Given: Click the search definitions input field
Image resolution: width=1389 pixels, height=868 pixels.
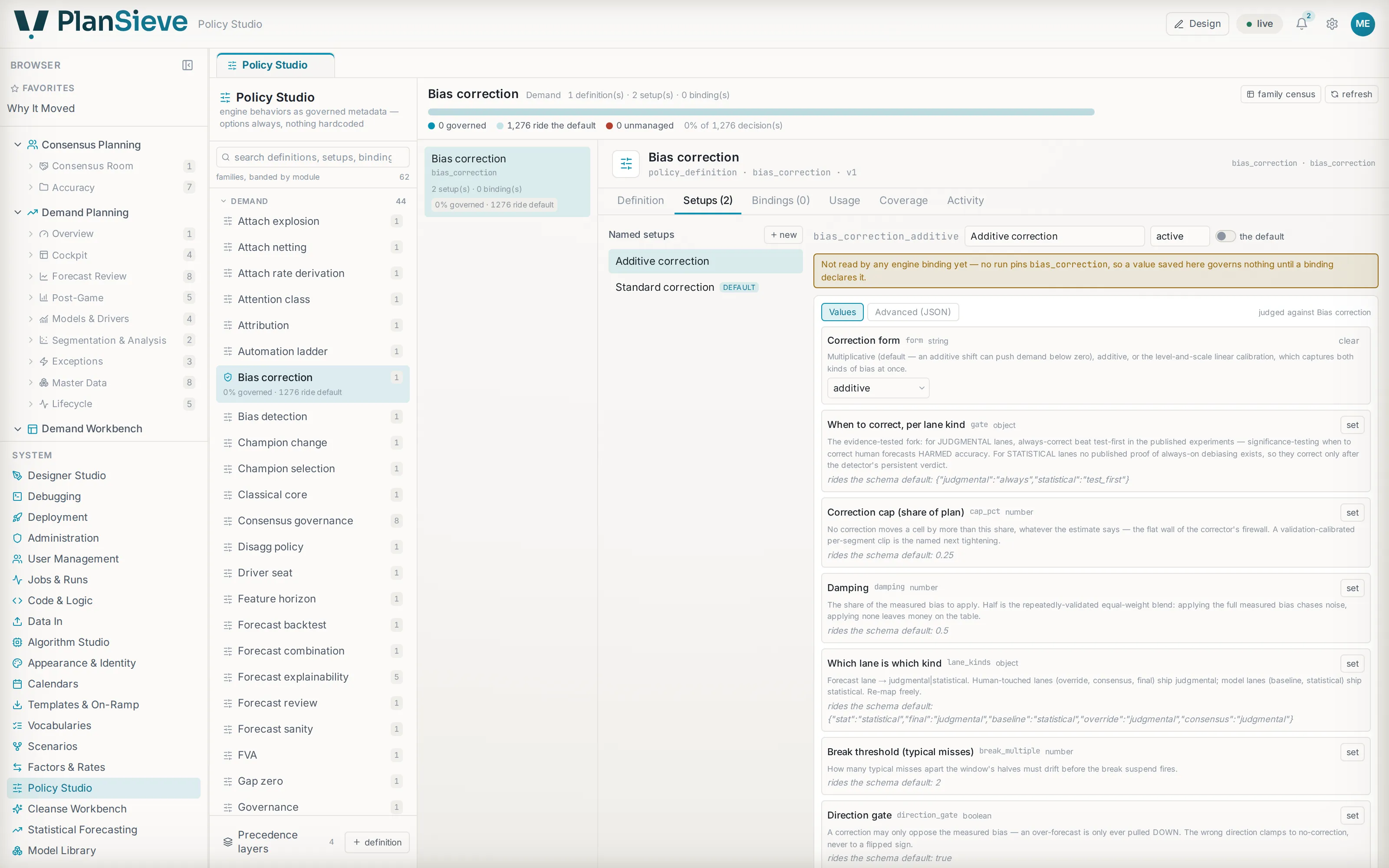Looking at the screenshot, I should (x=312, y=157).
